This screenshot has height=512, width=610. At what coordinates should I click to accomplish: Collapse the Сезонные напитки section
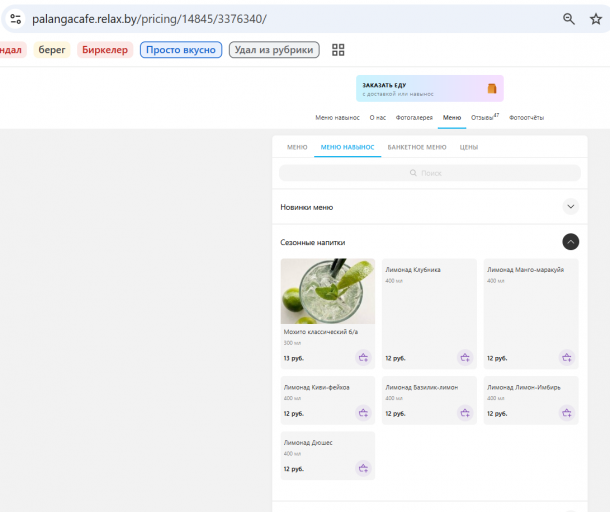(x=570, y=242)
